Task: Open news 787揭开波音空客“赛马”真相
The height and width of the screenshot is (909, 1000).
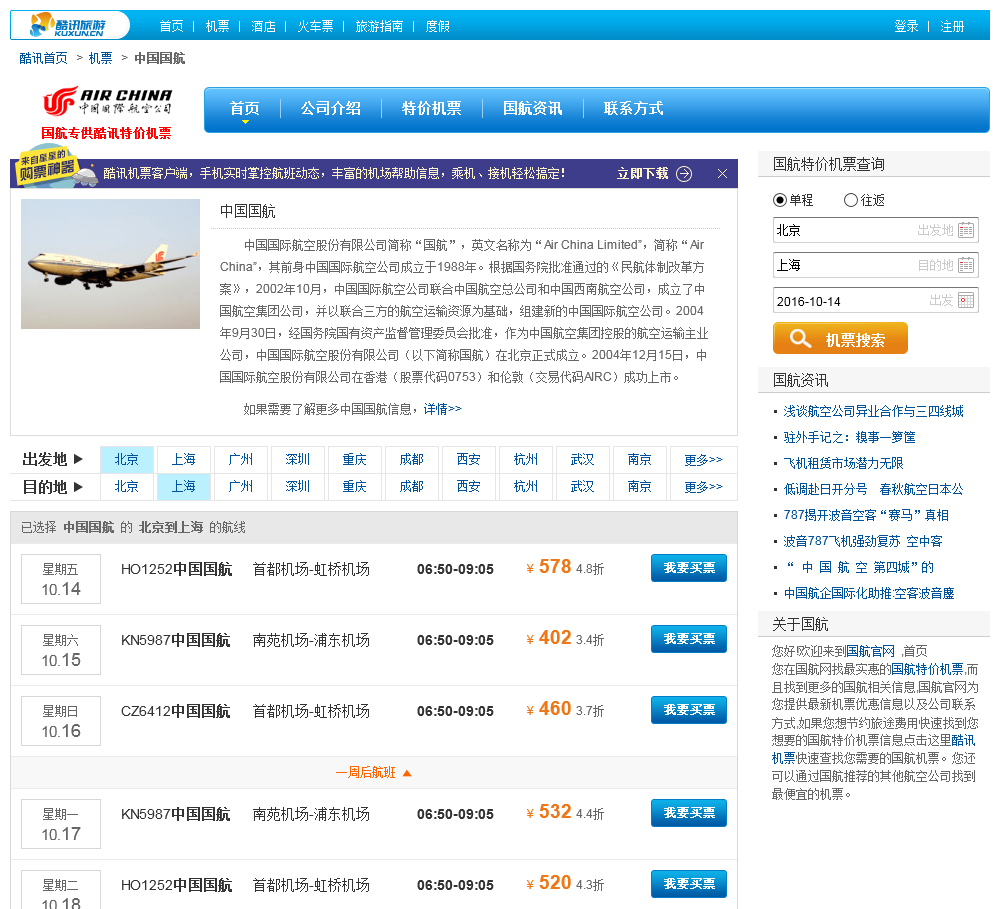Action: 866,515
